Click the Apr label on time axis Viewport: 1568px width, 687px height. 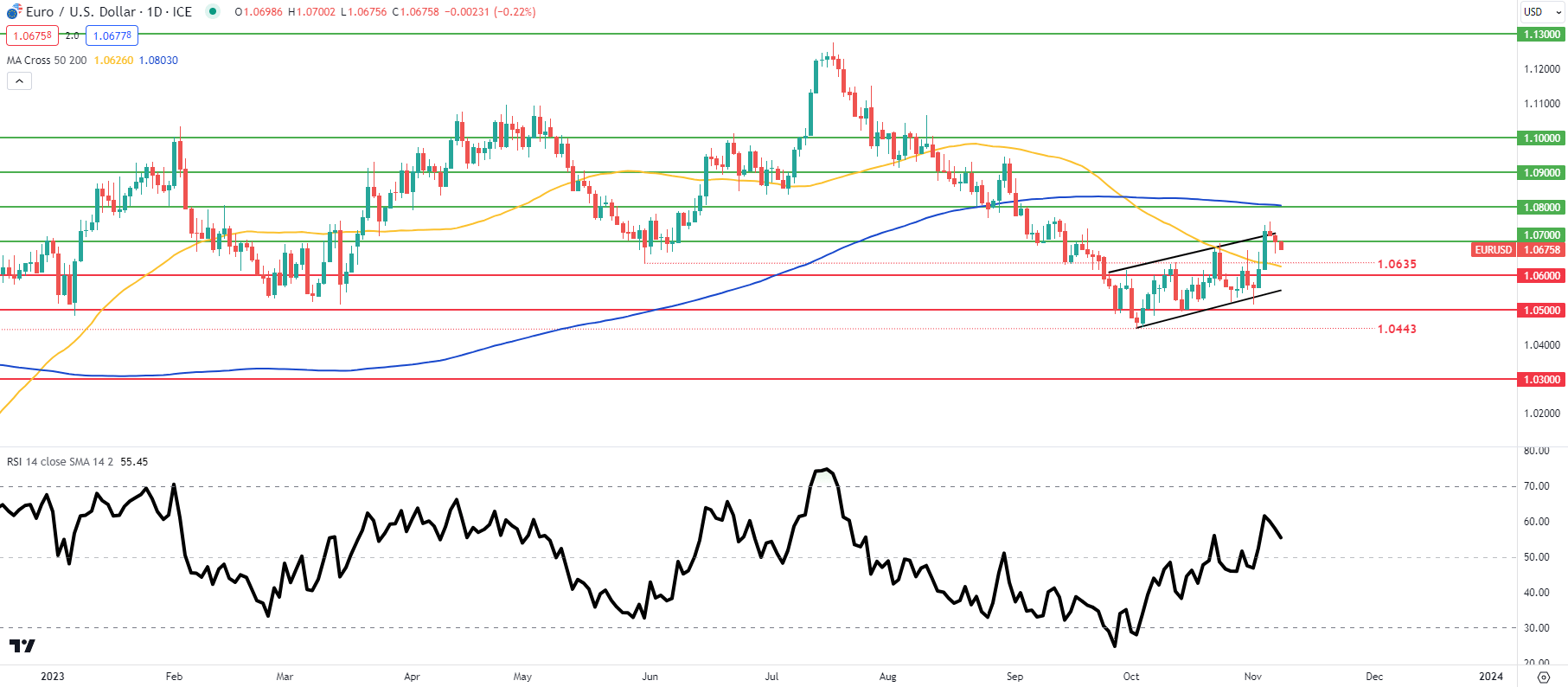[413, 677]
